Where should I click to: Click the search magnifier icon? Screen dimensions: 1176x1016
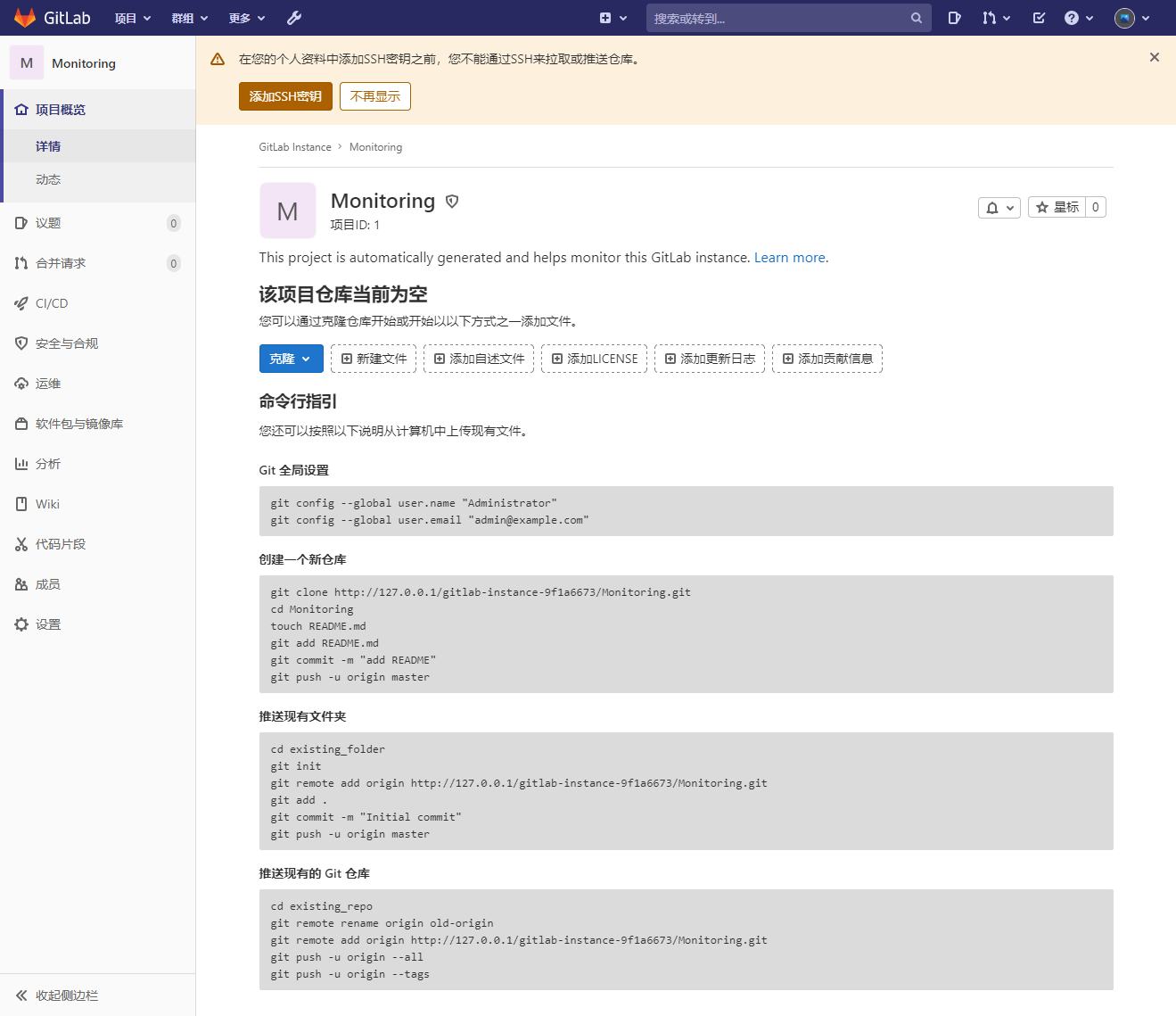[917, 18]
